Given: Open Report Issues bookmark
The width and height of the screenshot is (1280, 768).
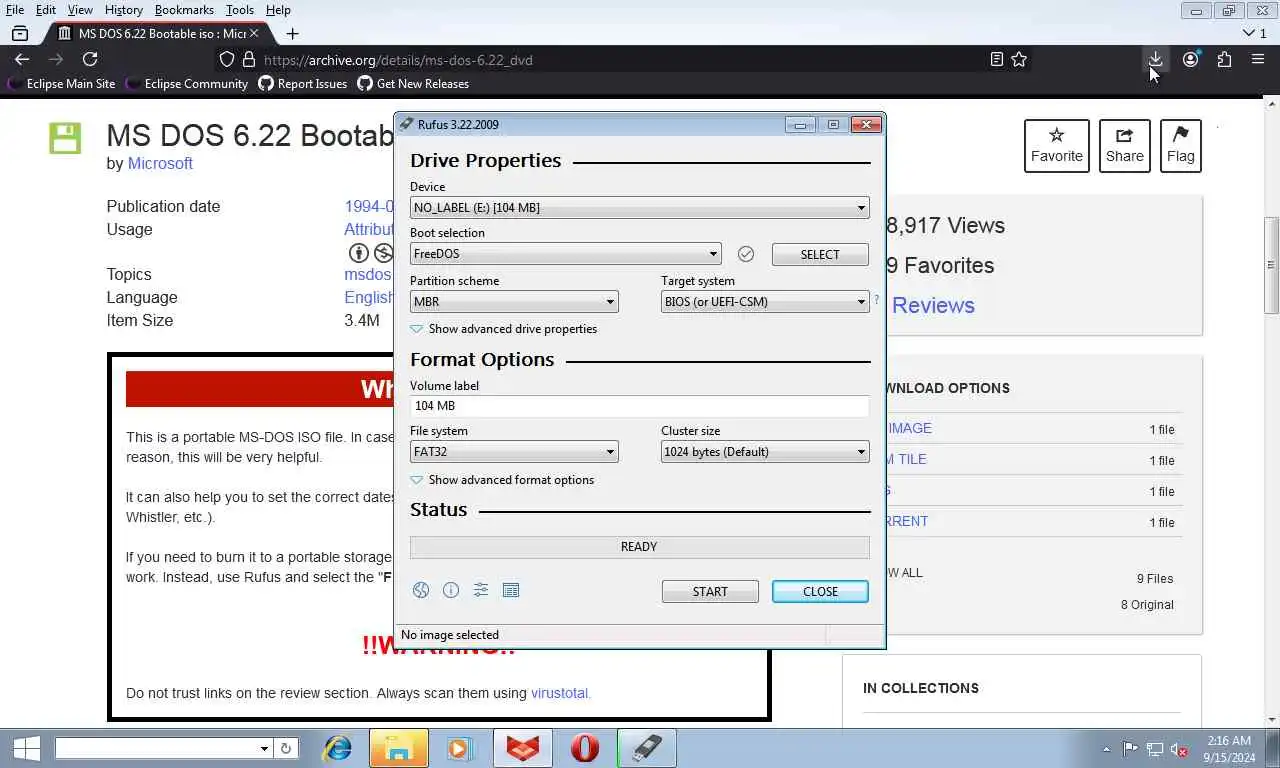Looking at the screenshot, I should click(x=303, y=84).
